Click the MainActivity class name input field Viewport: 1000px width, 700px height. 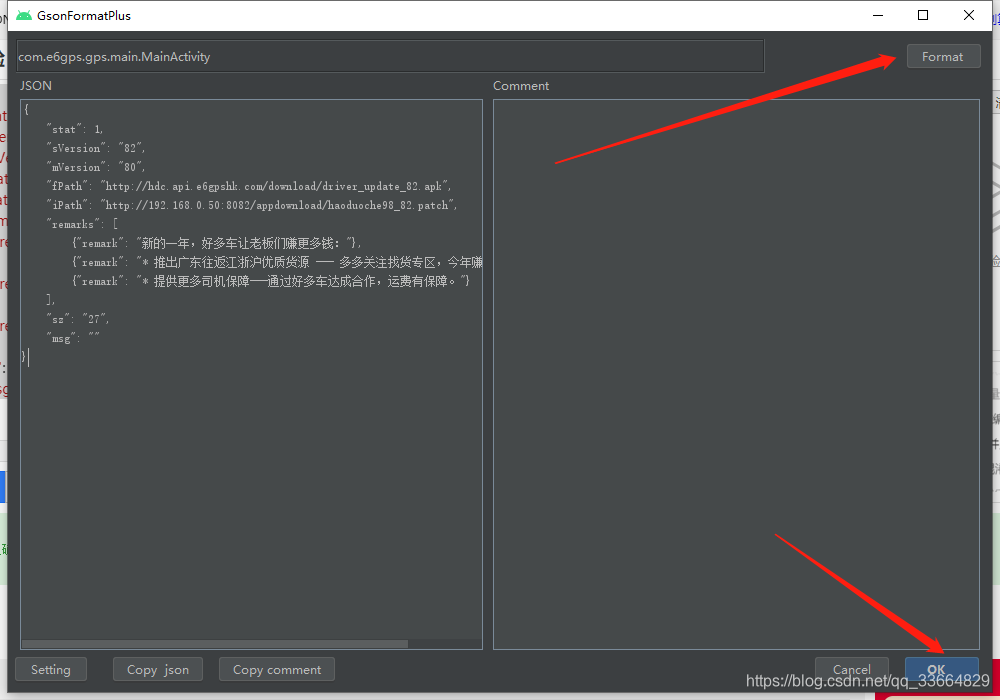pos(388,56)
